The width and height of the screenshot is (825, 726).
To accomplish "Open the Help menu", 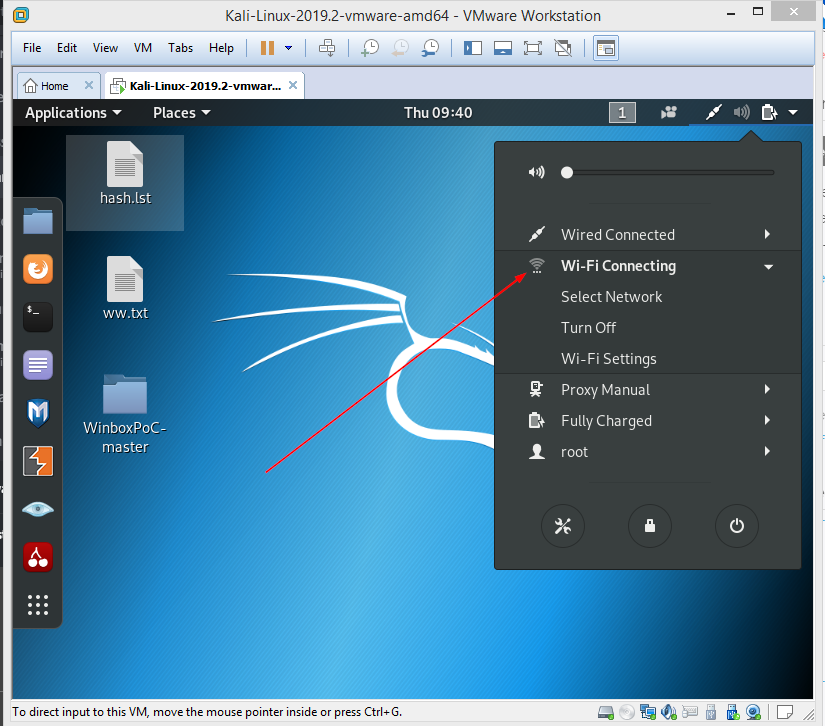I will 221,48.
